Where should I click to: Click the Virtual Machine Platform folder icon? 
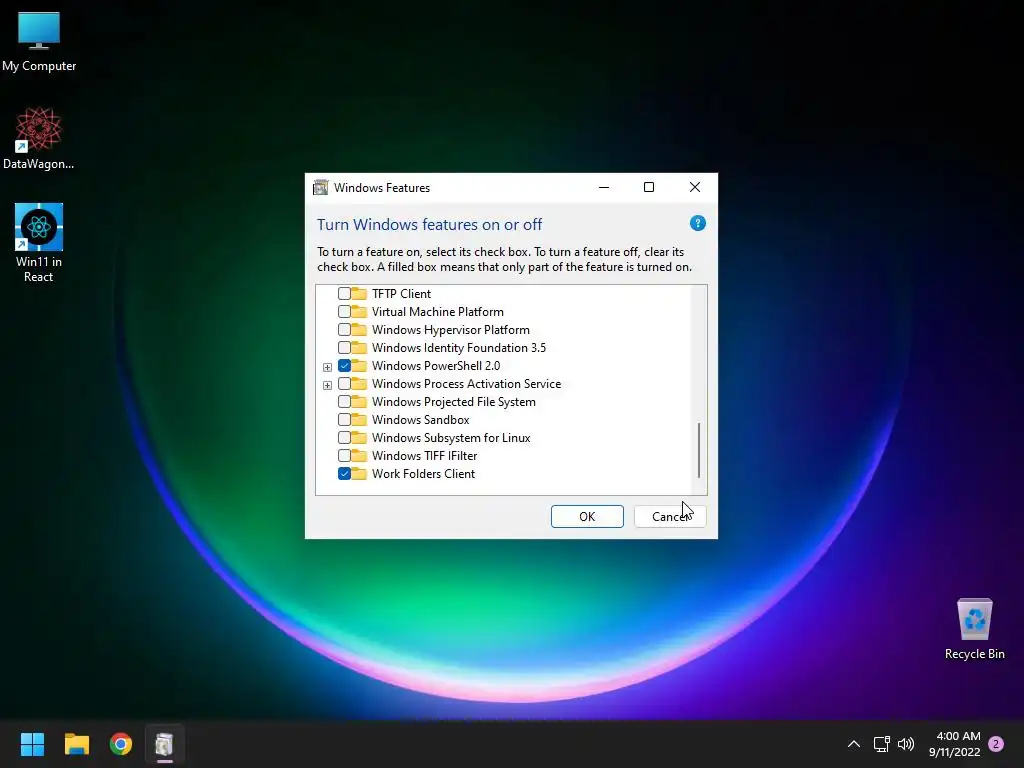[x=359, y=312]
